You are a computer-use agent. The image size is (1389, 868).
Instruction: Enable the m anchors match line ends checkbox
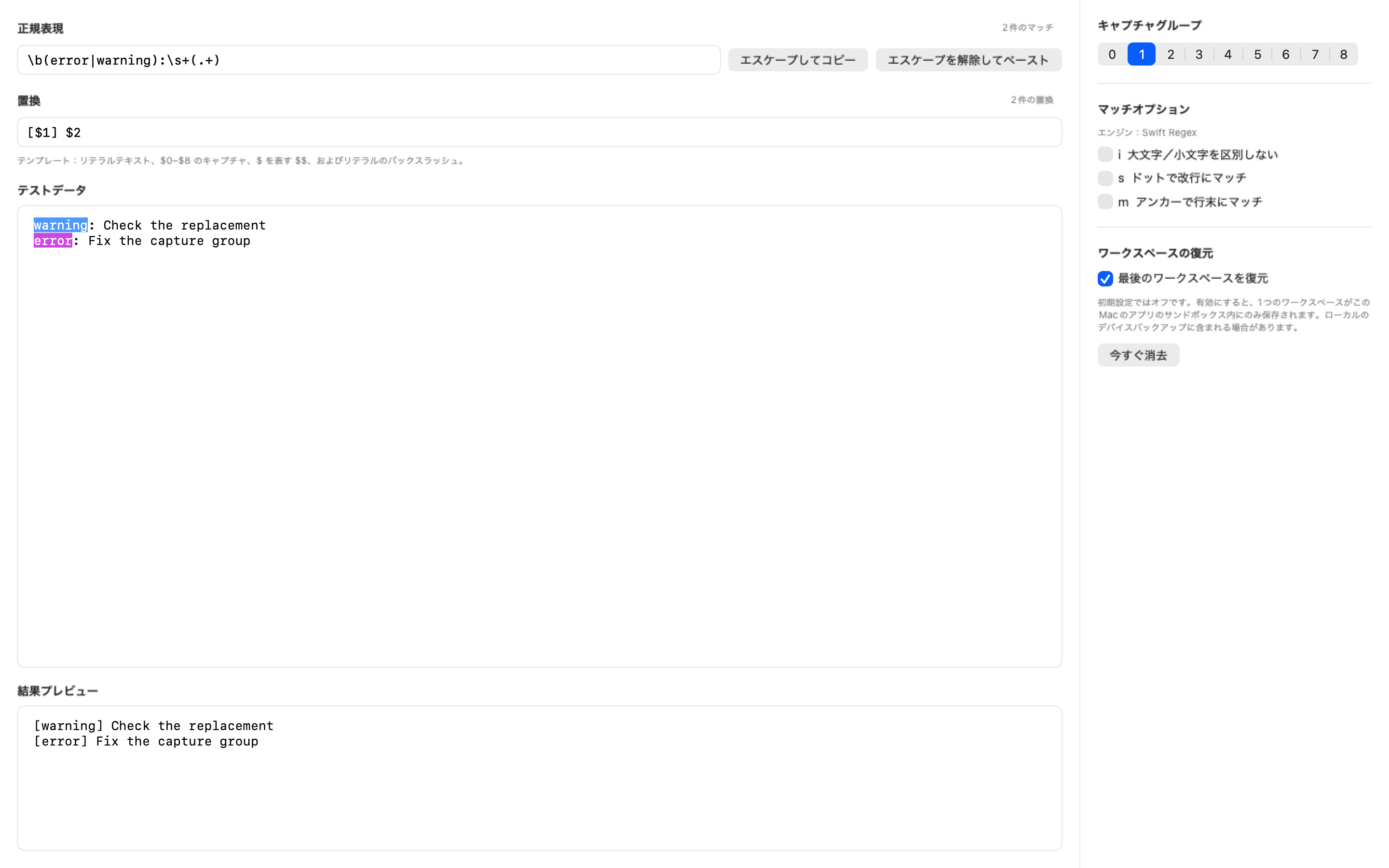pyautogui.click(x=1105, y=202)
